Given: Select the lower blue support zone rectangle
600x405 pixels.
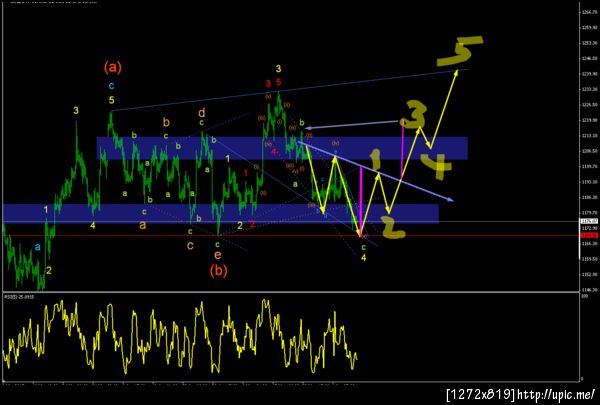Looking at the screenshot, I should 220,213.
